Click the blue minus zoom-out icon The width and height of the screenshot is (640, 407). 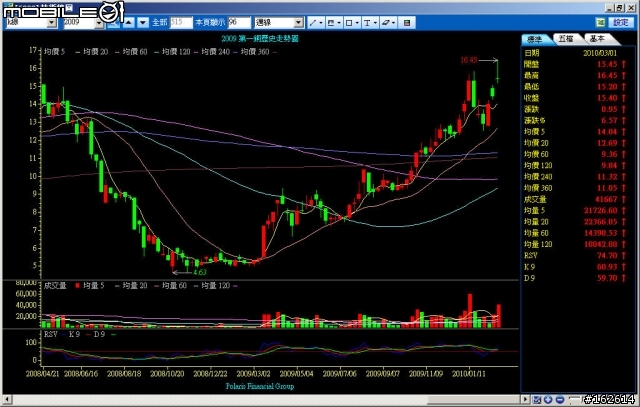(560, 400)
